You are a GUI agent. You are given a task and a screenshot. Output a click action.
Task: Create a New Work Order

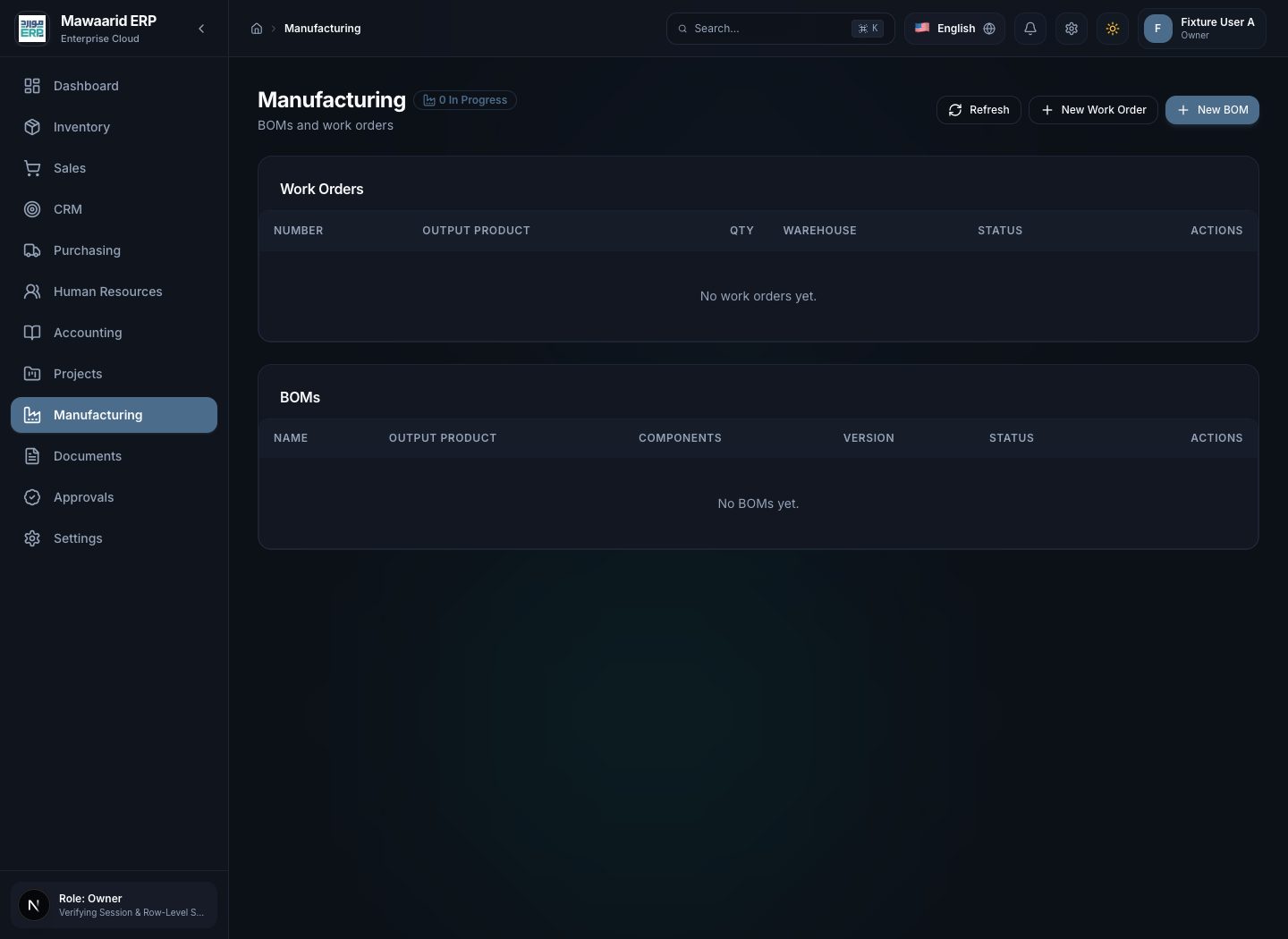click(1093, 110)
